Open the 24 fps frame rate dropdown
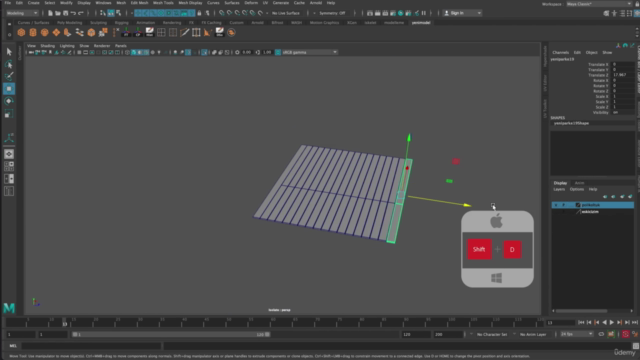640x360 pixels. click(577, 334)
